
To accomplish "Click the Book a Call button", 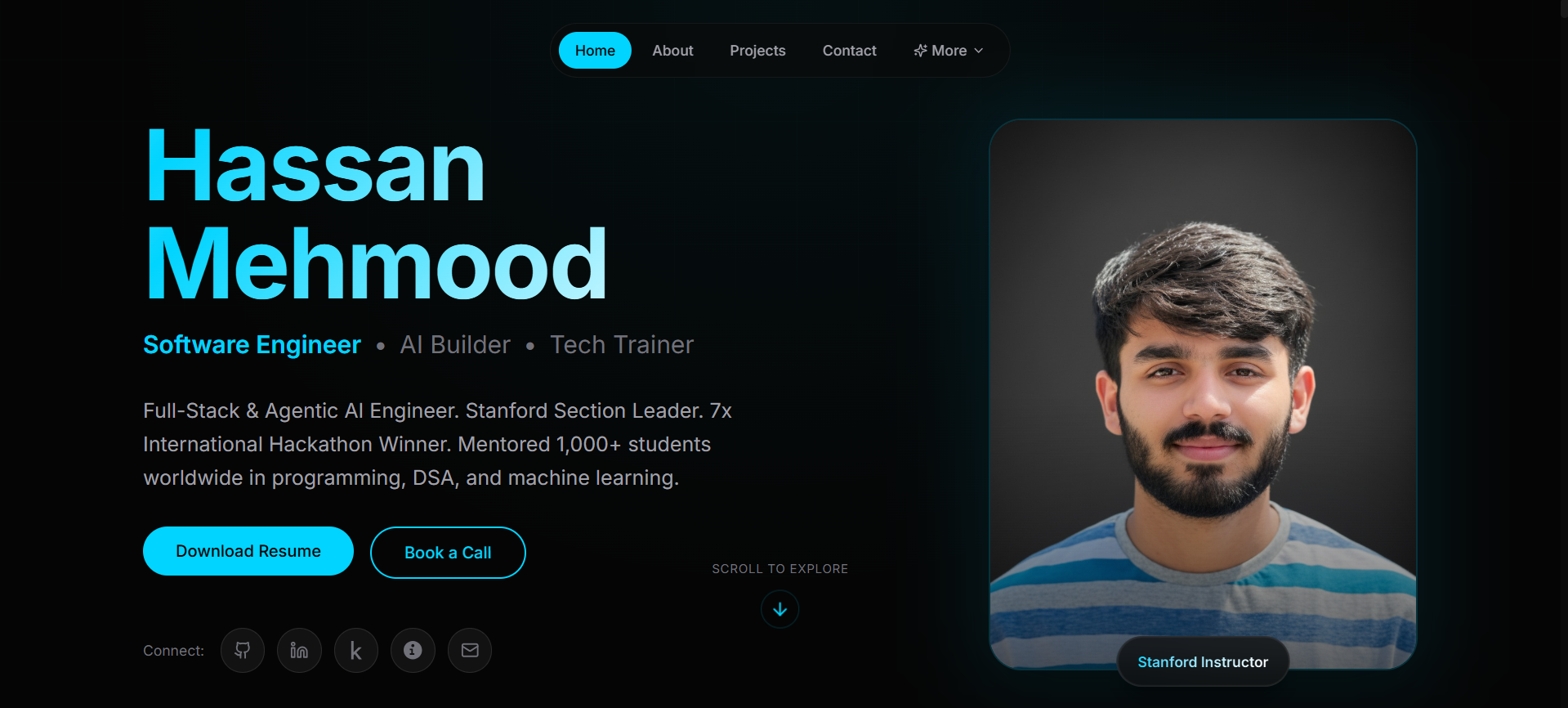I will click(448, 553).
